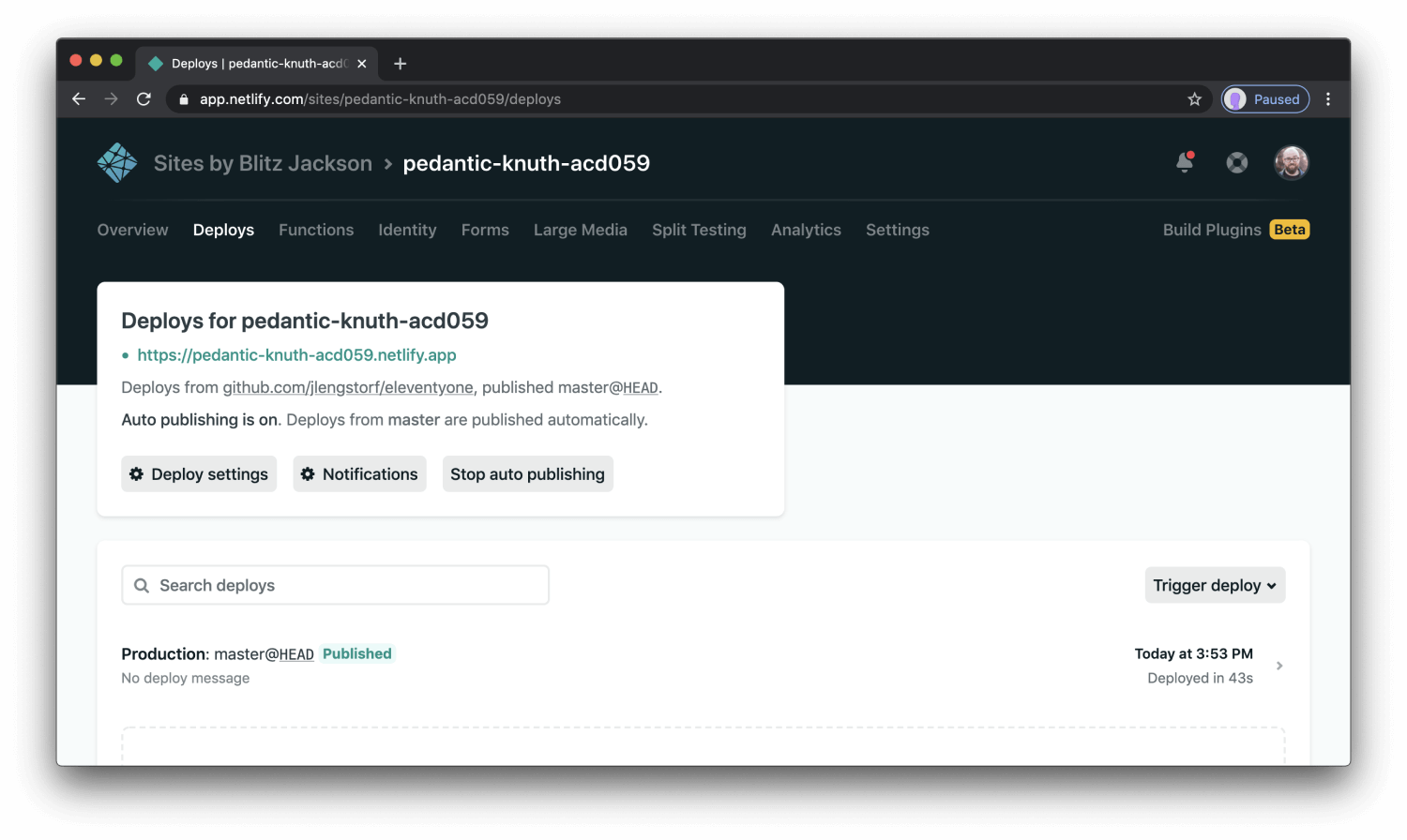The image size is (1407, 840).
Task: Open the github.com/jlengstorf/eleventyone link
Action: click(348, 387)
